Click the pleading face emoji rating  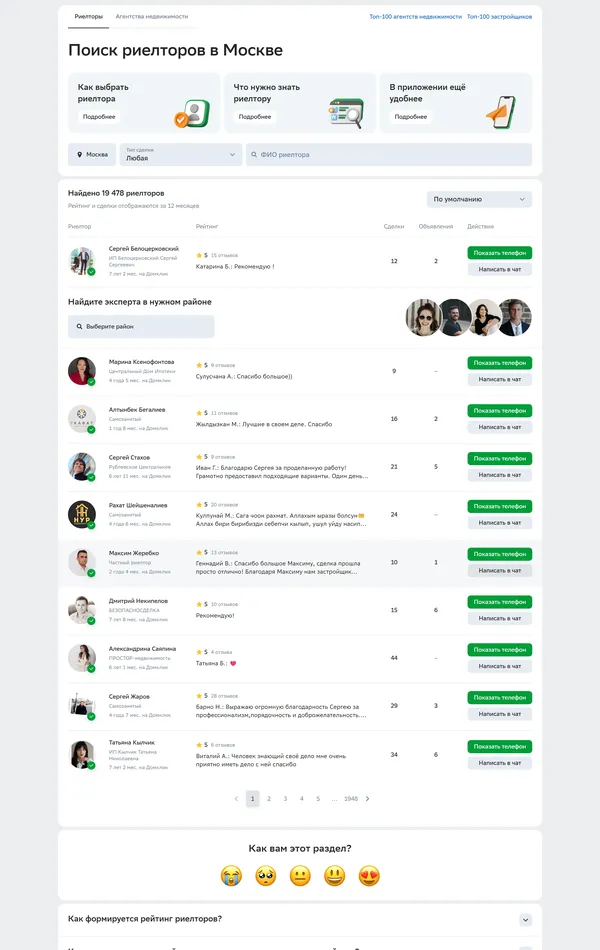(266, 876)
